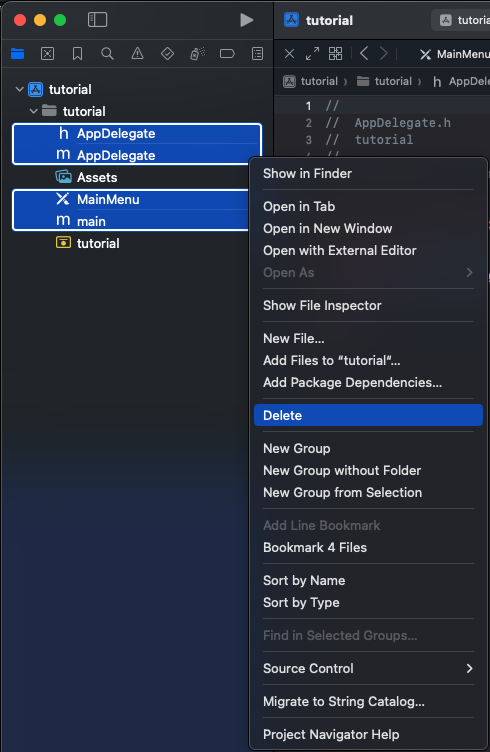The image size is (490, 752).
Task: Choose New File... from context menu
Action: point(368,339)
